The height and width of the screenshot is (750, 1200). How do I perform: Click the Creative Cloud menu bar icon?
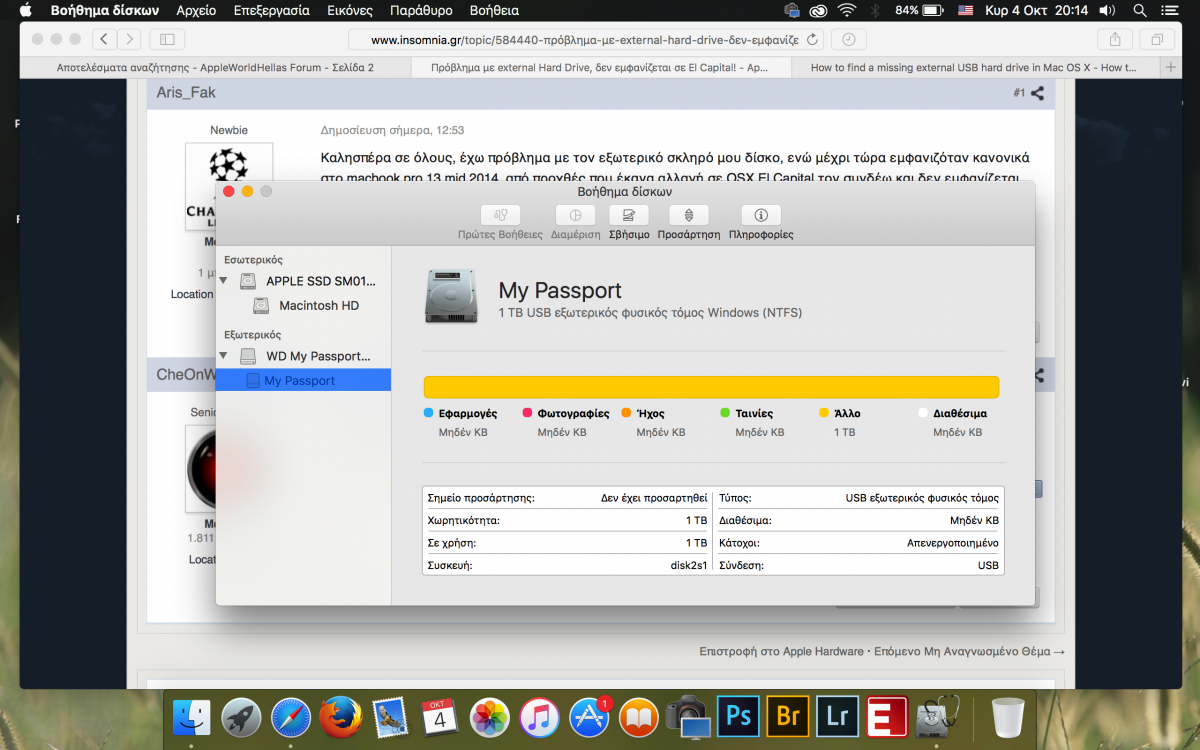pyautogui.click(x=819, y=10)
